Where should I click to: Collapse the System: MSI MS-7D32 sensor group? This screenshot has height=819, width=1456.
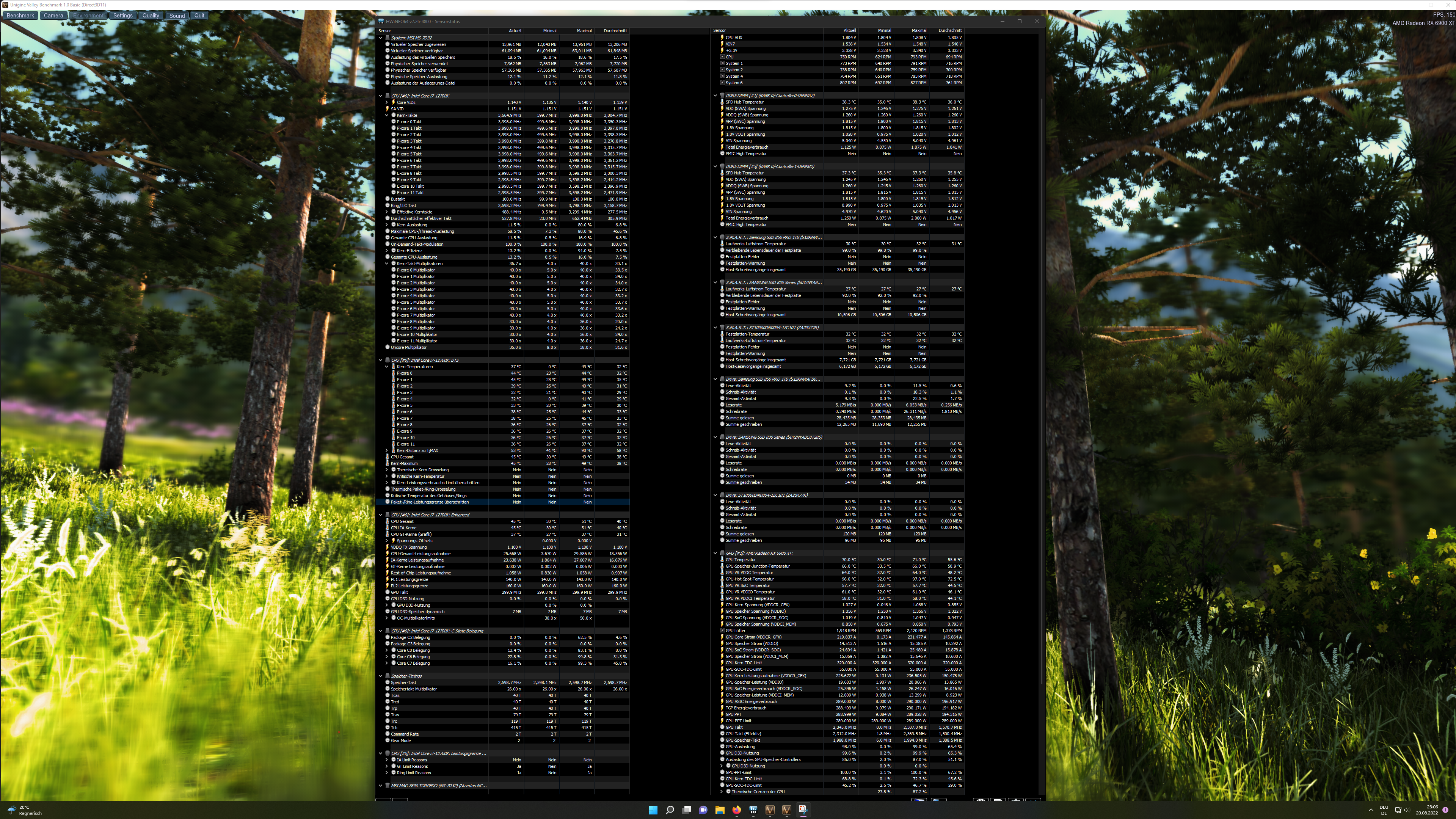point(380,38)
